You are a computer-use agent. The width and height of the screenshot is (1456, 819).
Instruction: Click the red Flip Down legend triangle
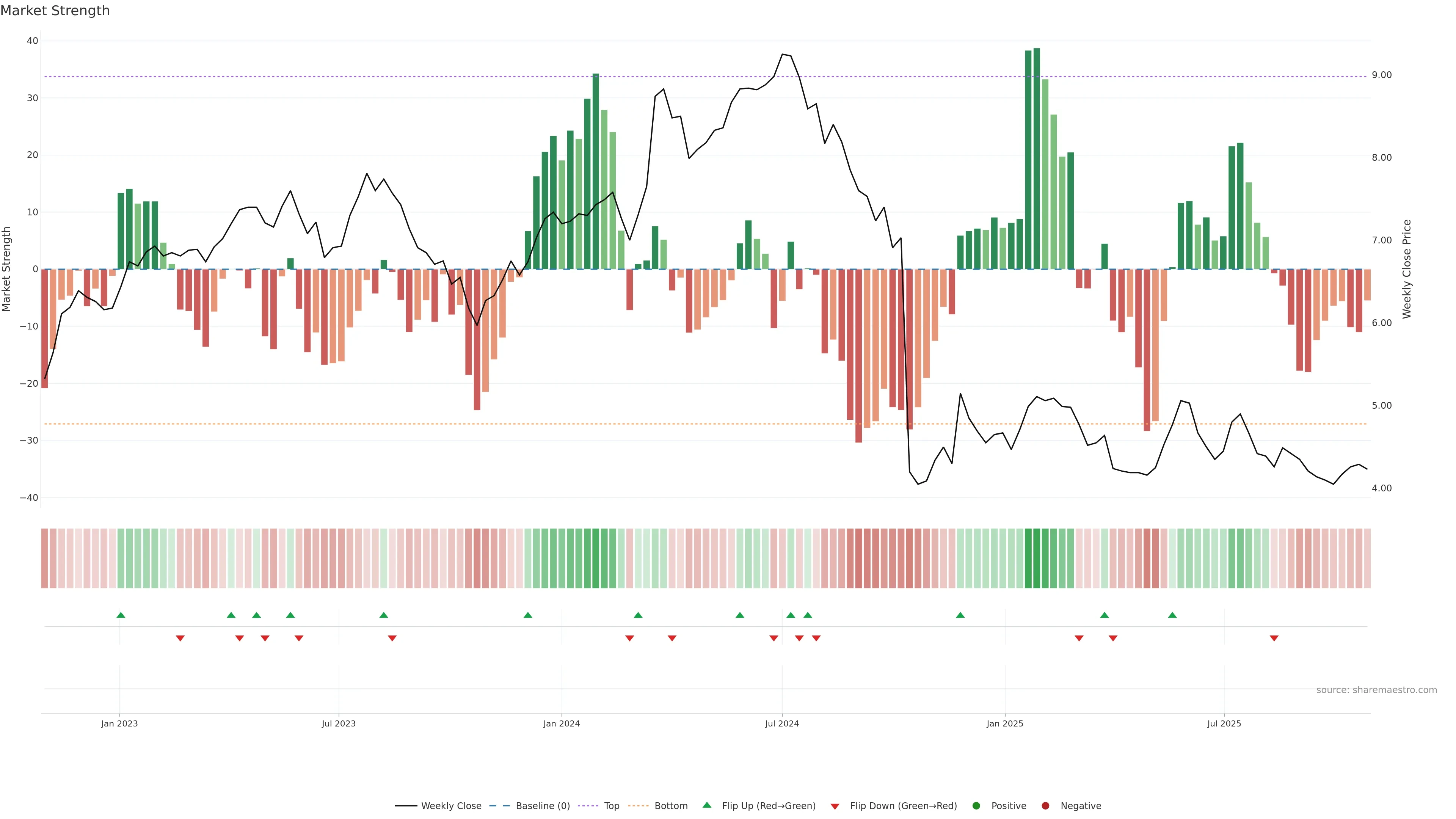pyautogui.click(x=835, y=806)
